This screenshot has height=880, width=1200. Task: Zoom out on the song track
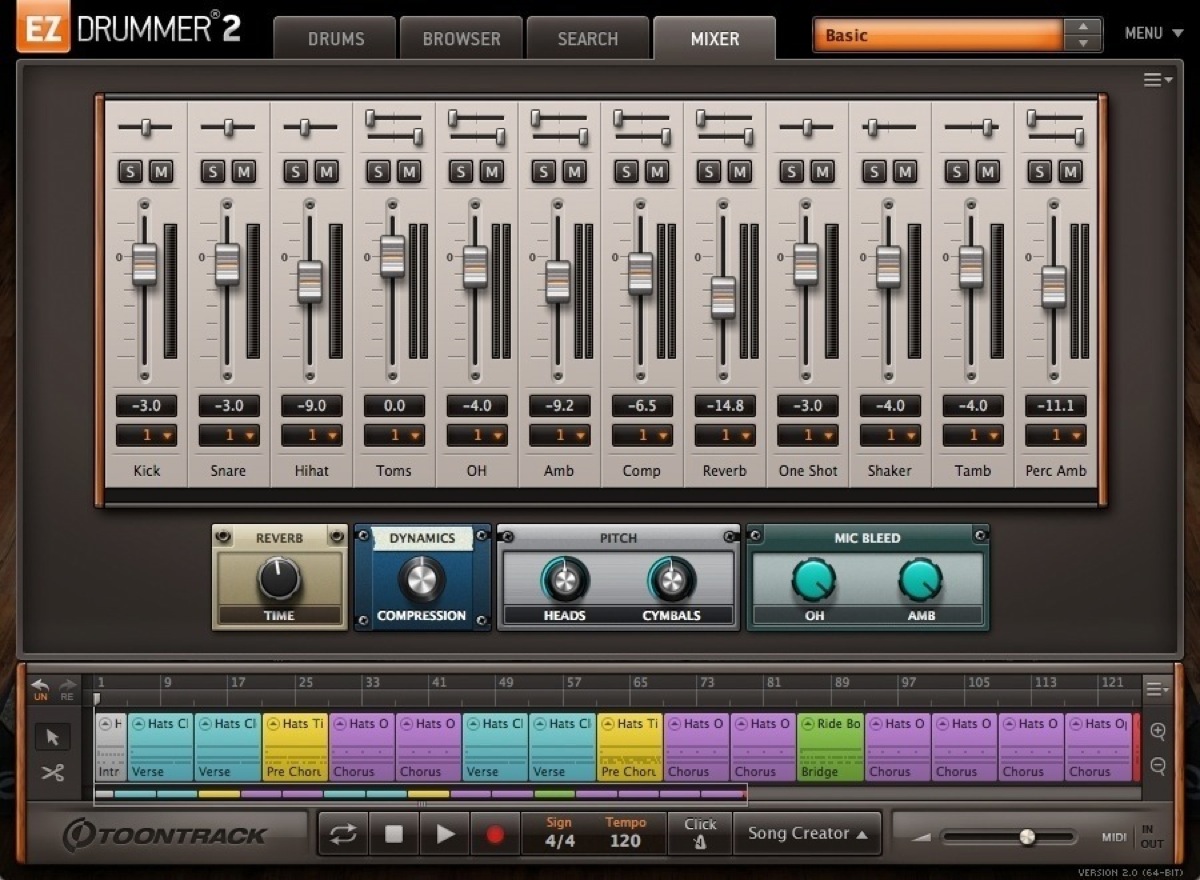1158,766
